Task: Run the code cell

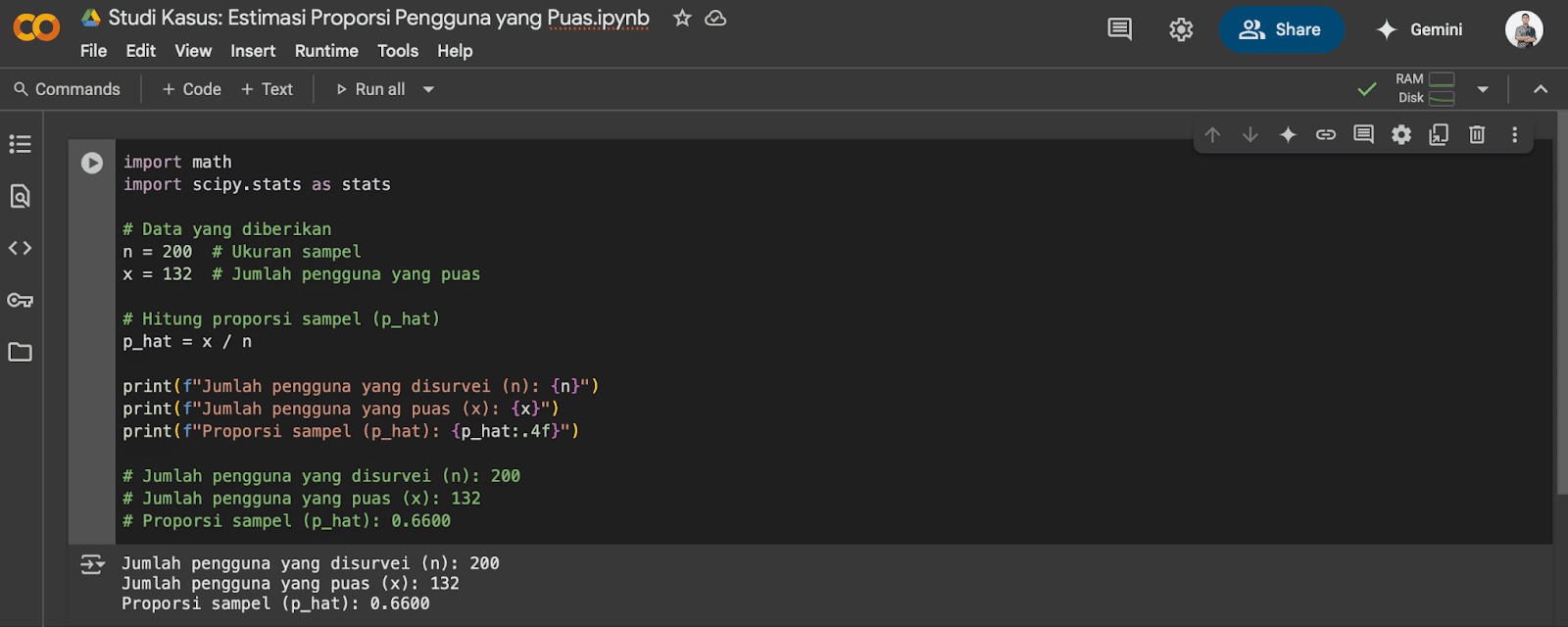Action: pyautogui.click(x=92, y=163)
